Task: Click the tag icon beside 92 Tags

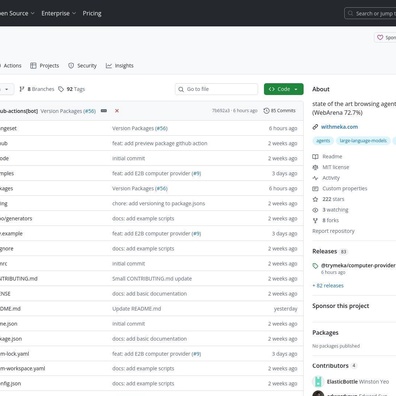Action: click(61, 89)
